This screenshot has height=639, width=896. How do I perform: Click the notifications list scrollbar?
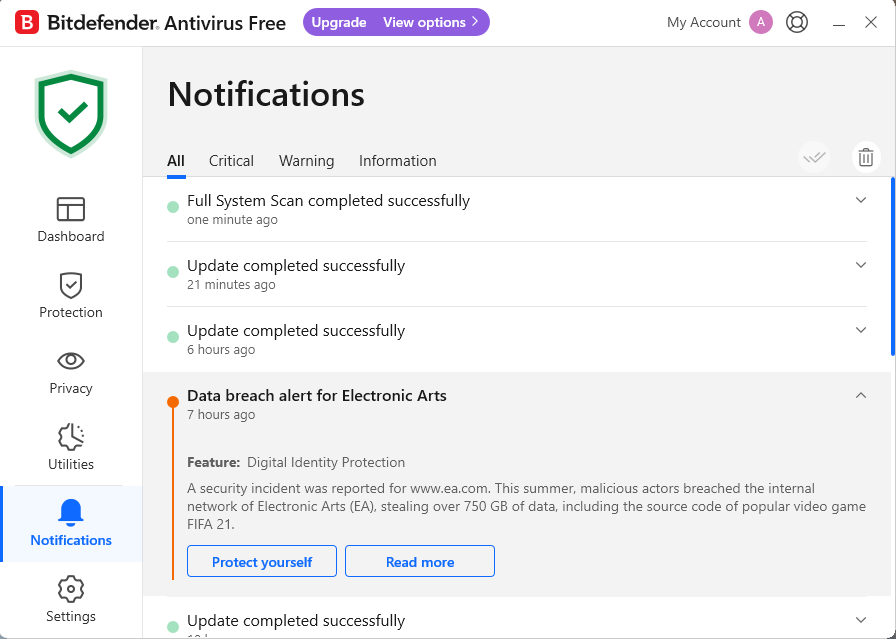(893, 267)
